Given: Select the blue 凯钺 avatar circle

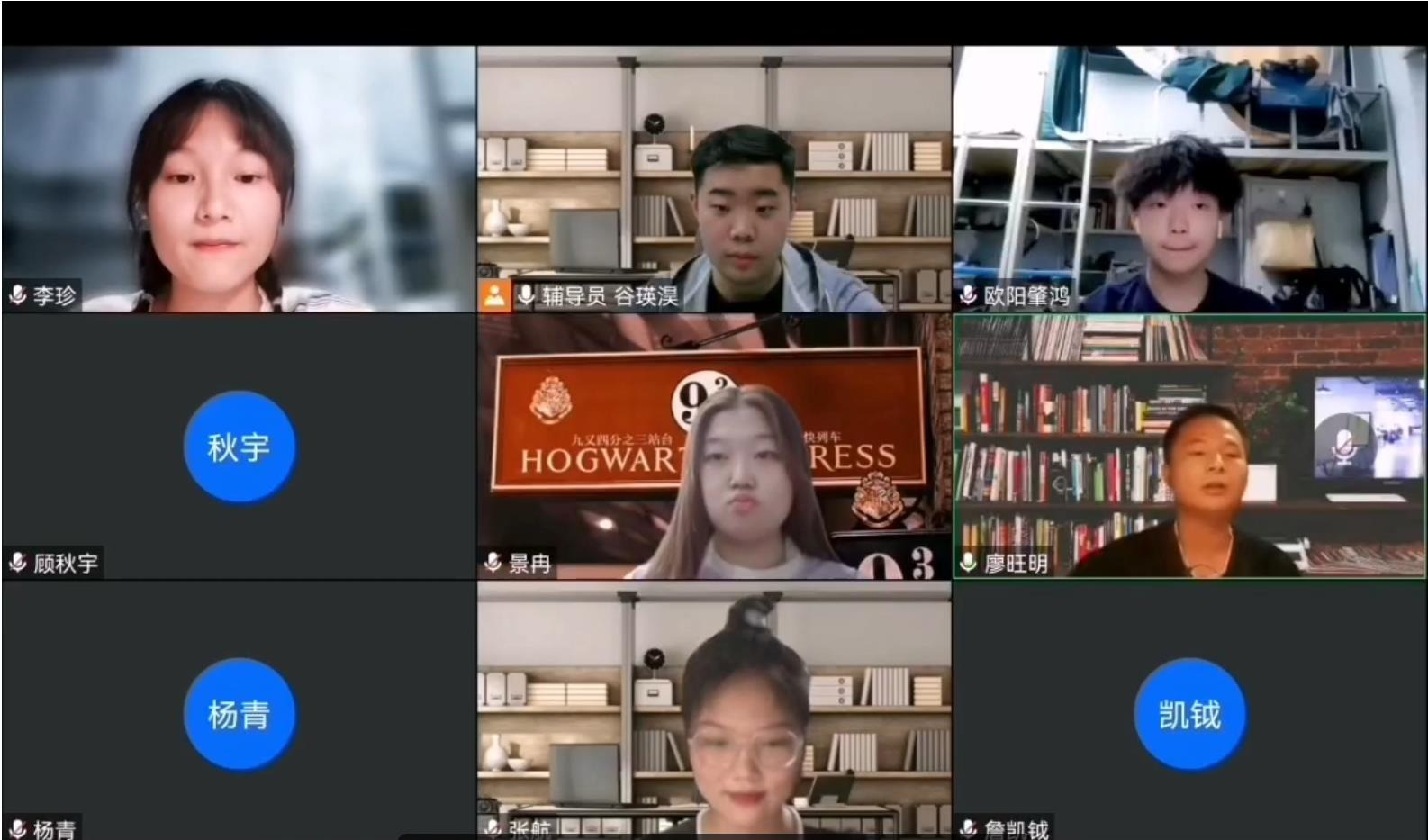Looking at the screenshot, I should click(x=1189, y=715).
